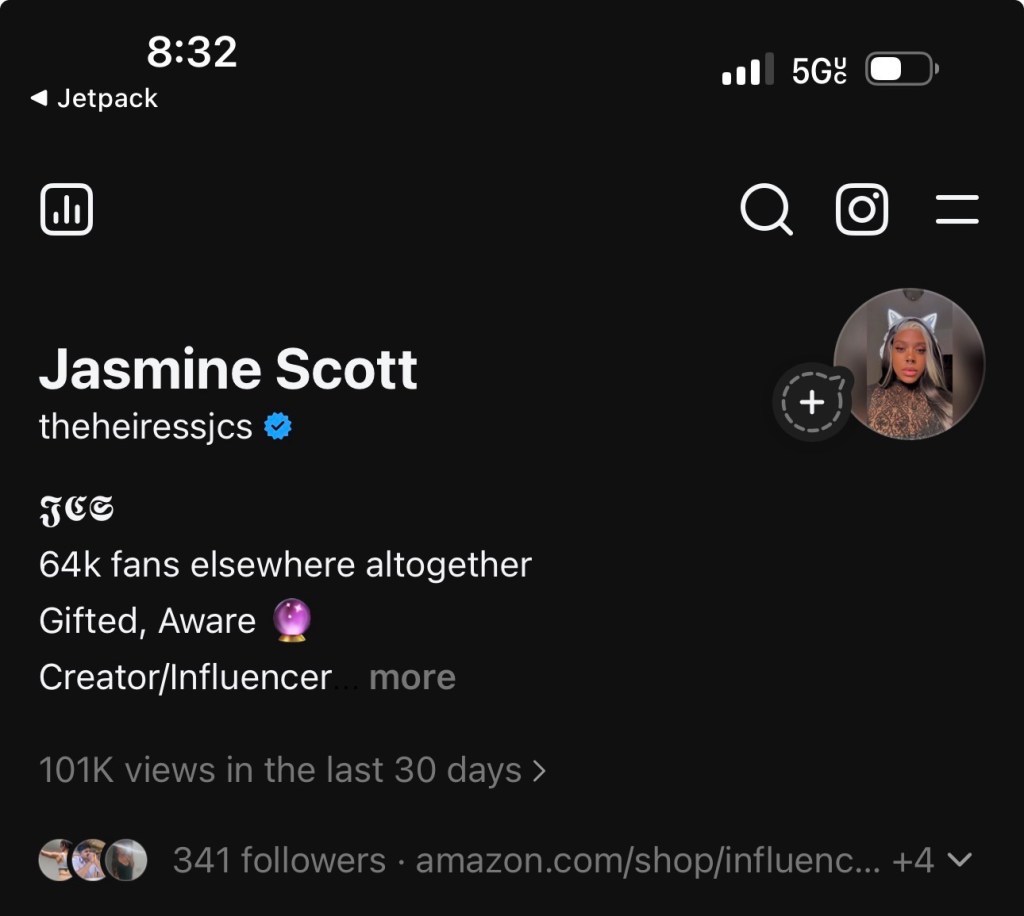Image resolution: width=1024 pixels, height=916 pixels.
Task: Tap the stacked follower avatars
Action: 93,860
